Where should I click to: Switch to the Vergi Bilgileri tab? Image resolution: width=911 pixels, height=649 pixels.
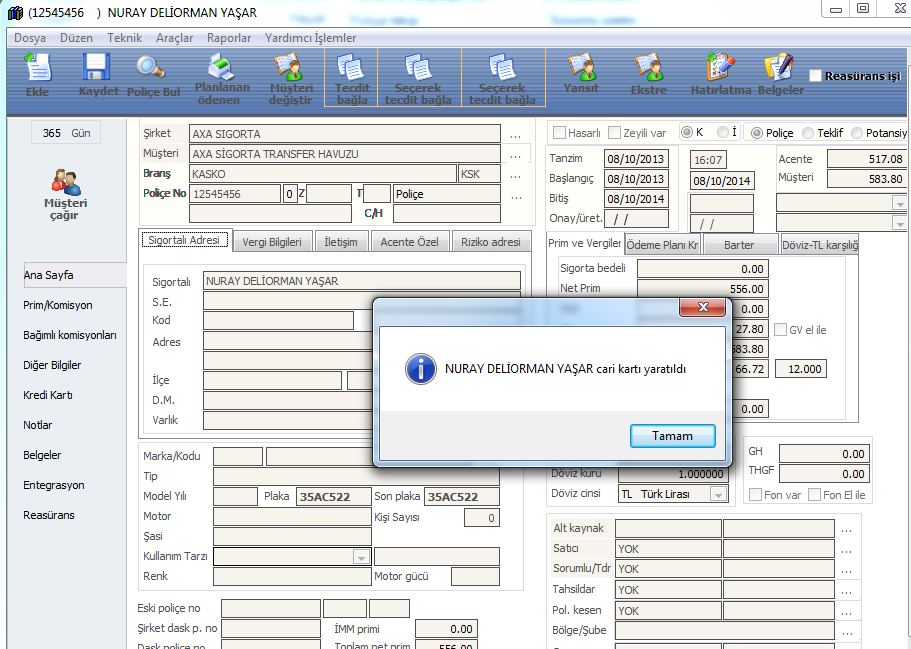(271, 241)
